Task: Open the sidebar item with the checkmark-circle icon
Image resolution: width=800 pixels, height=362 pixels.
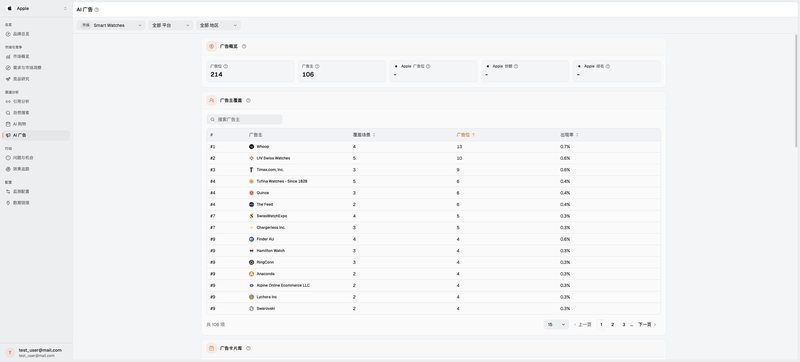Action: coord(36,67)
